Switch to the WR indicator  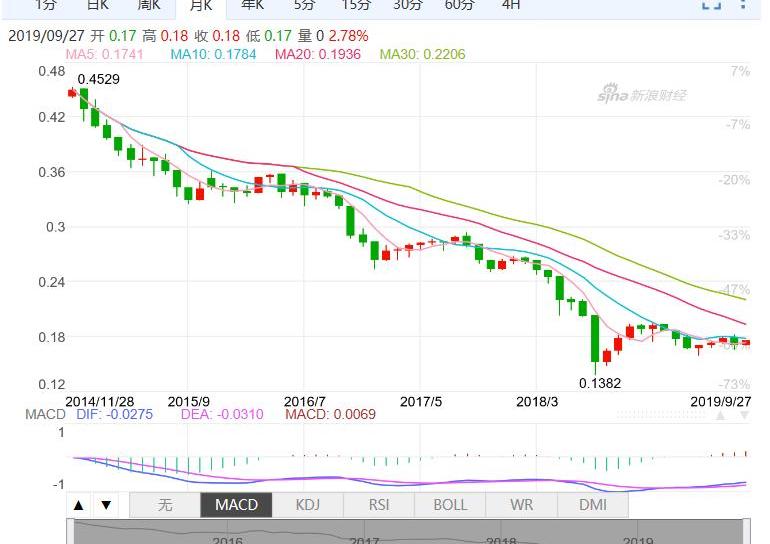pos(521,505)
